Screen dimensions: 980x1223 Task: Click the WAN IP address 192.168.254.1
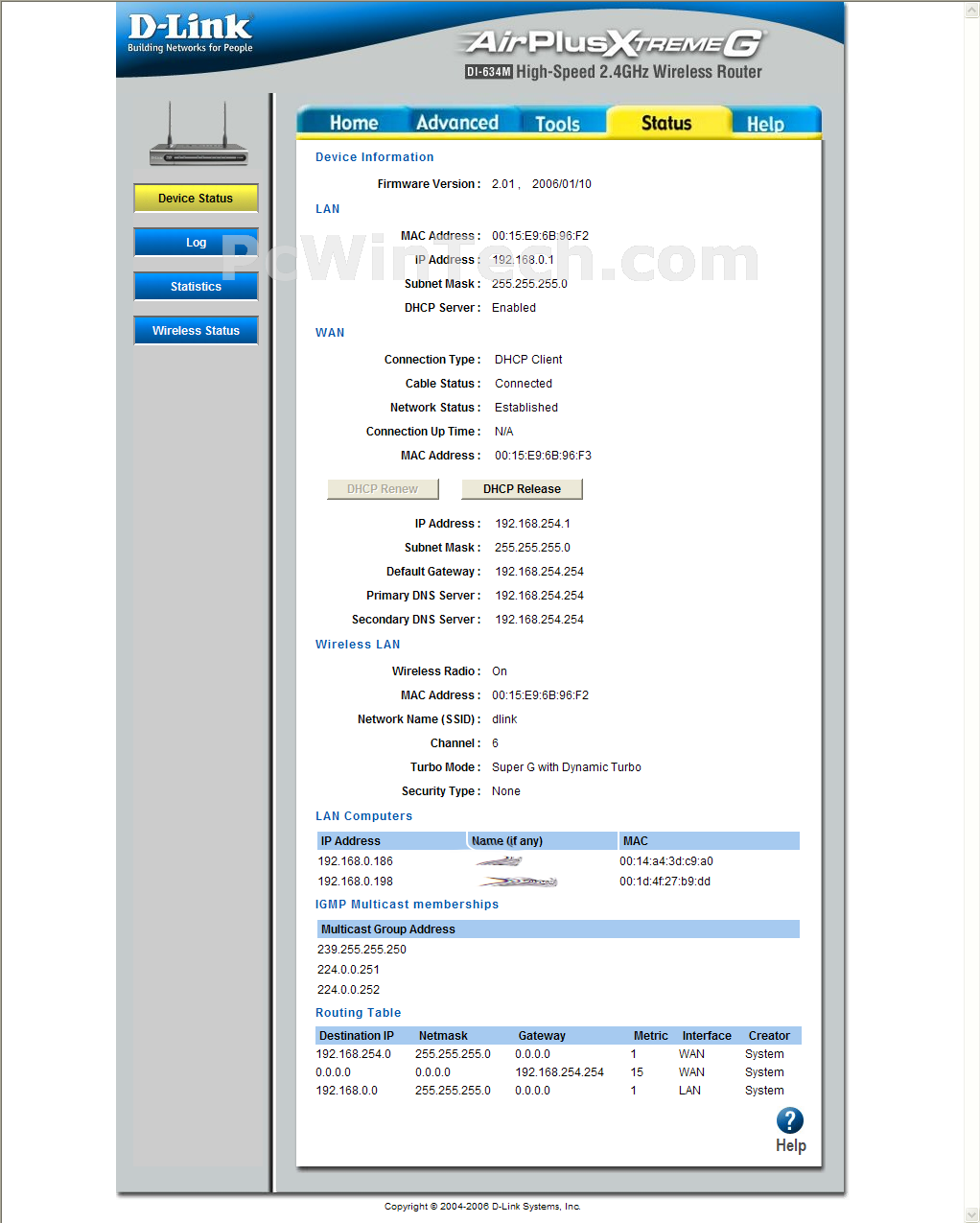[x=532, y=524]
